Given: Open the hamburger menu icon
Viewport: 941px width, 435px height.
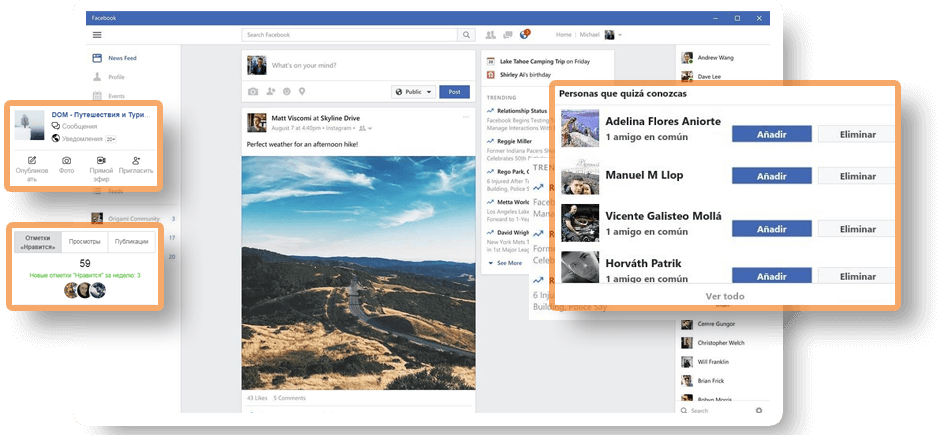Looking at the screenshot, I should tap(97, 35).
